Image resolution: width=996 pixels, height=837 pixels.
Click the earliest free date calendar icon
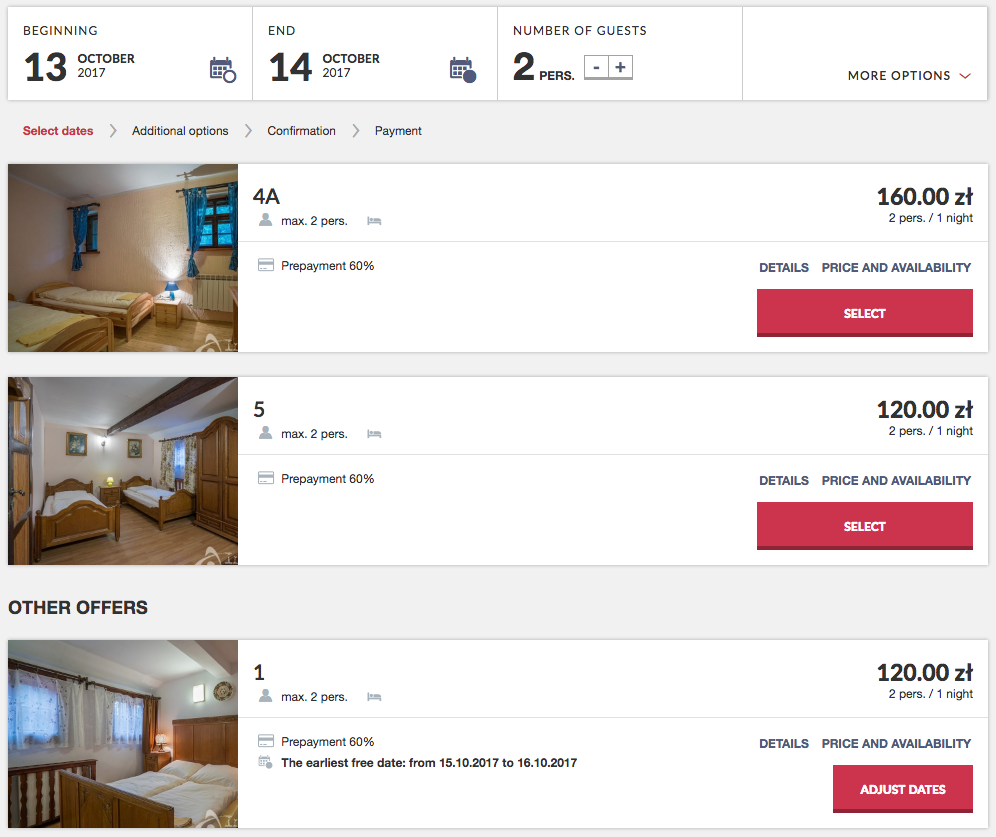click(x=266, y=763)
